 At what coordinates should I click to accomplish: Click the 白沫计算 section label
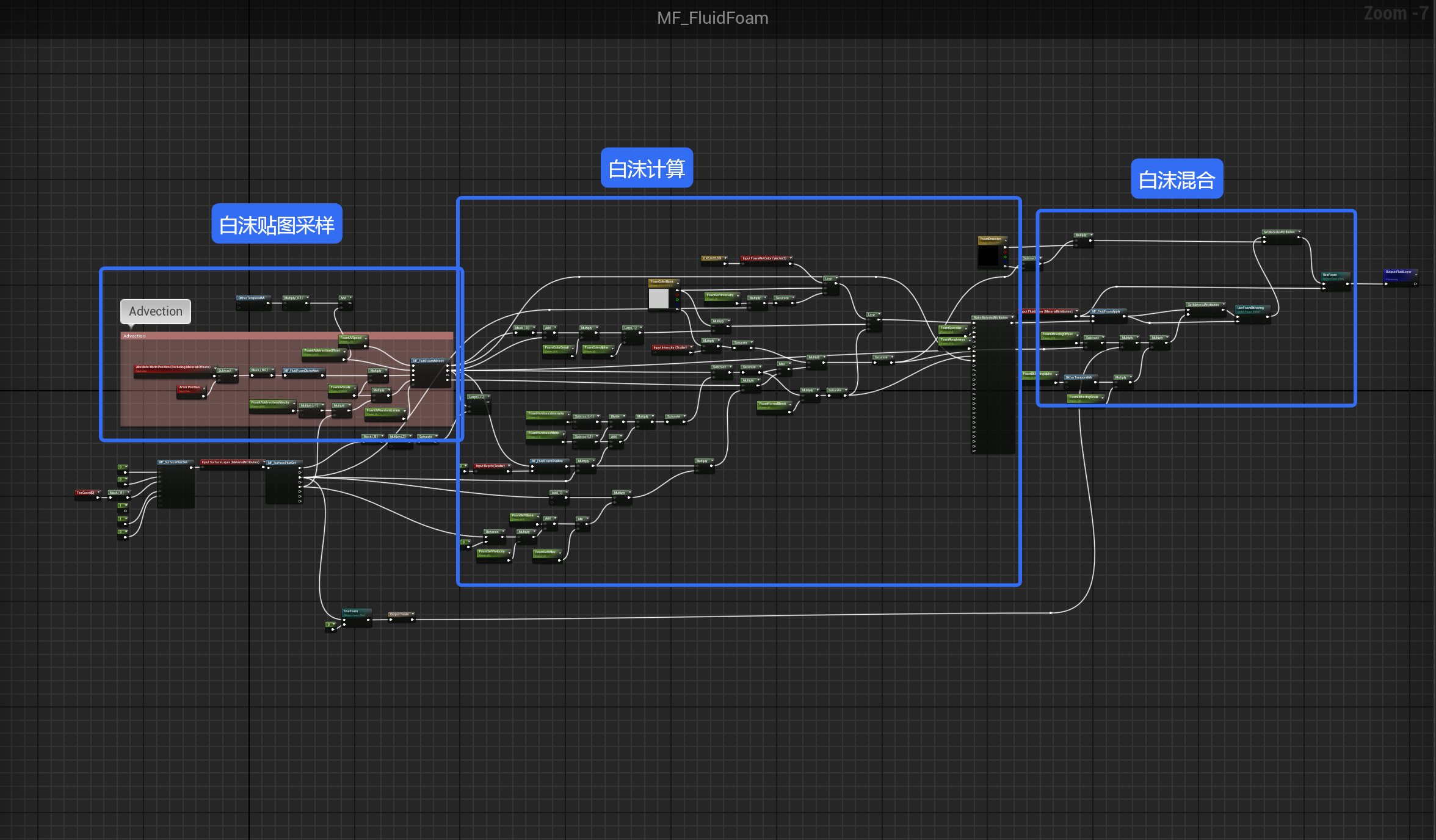[x=647, y=168]
